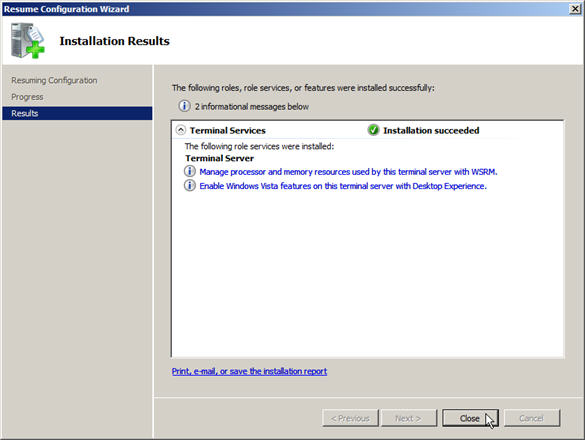Click the Next > button
This screenshot has width=585, height=440.
[x=408, y=418]
